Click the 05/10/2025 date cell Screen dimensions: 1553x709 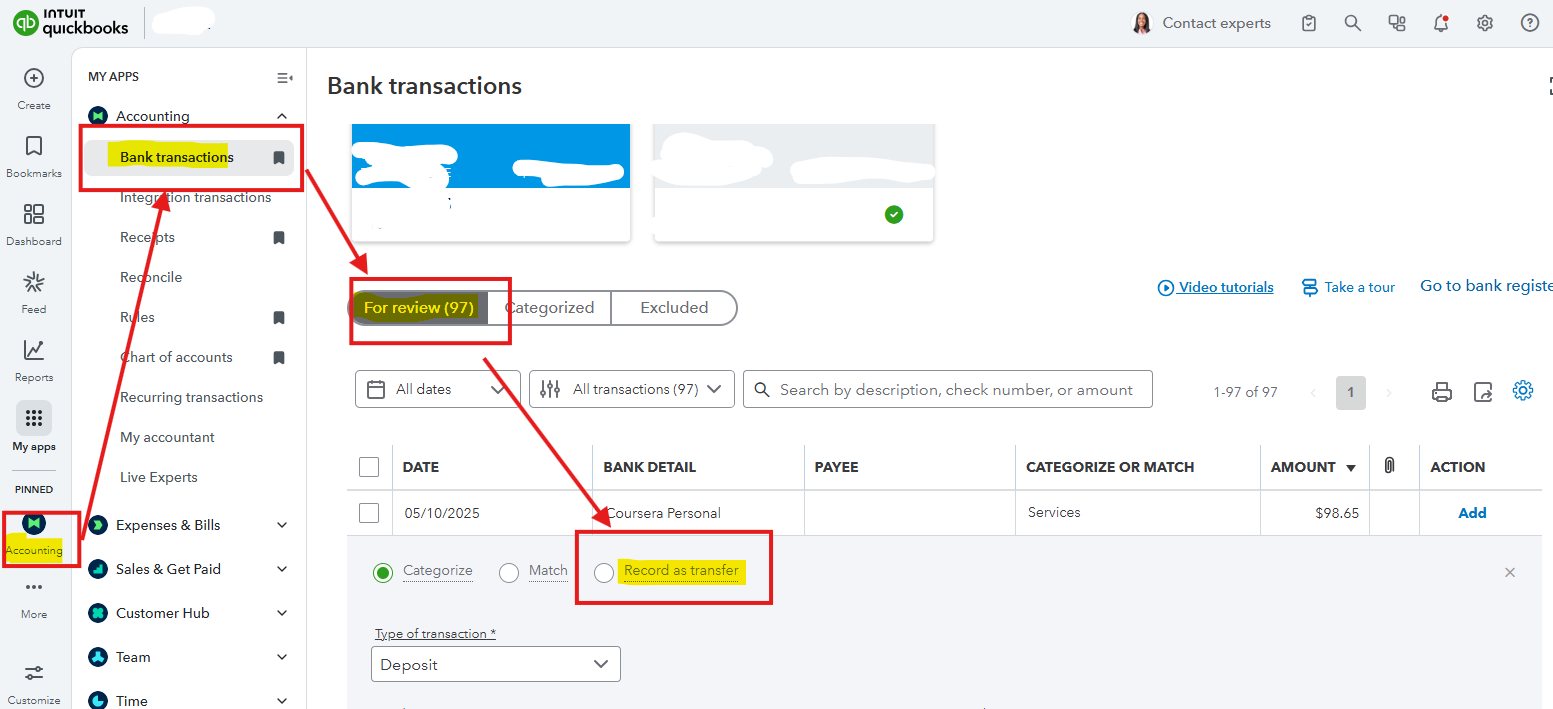pyautogui.click(x=442, y=513)
